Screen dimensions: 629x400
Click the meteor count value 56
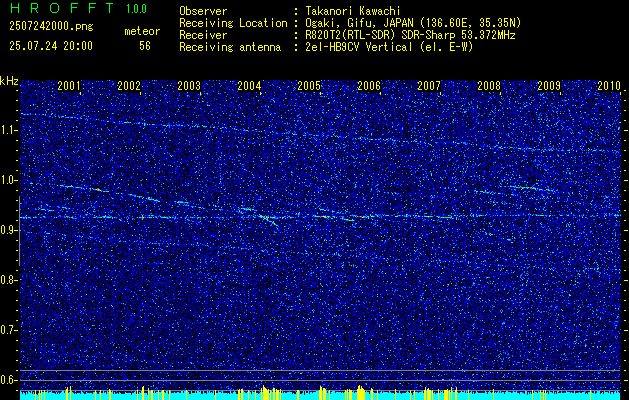coord(145,46)
